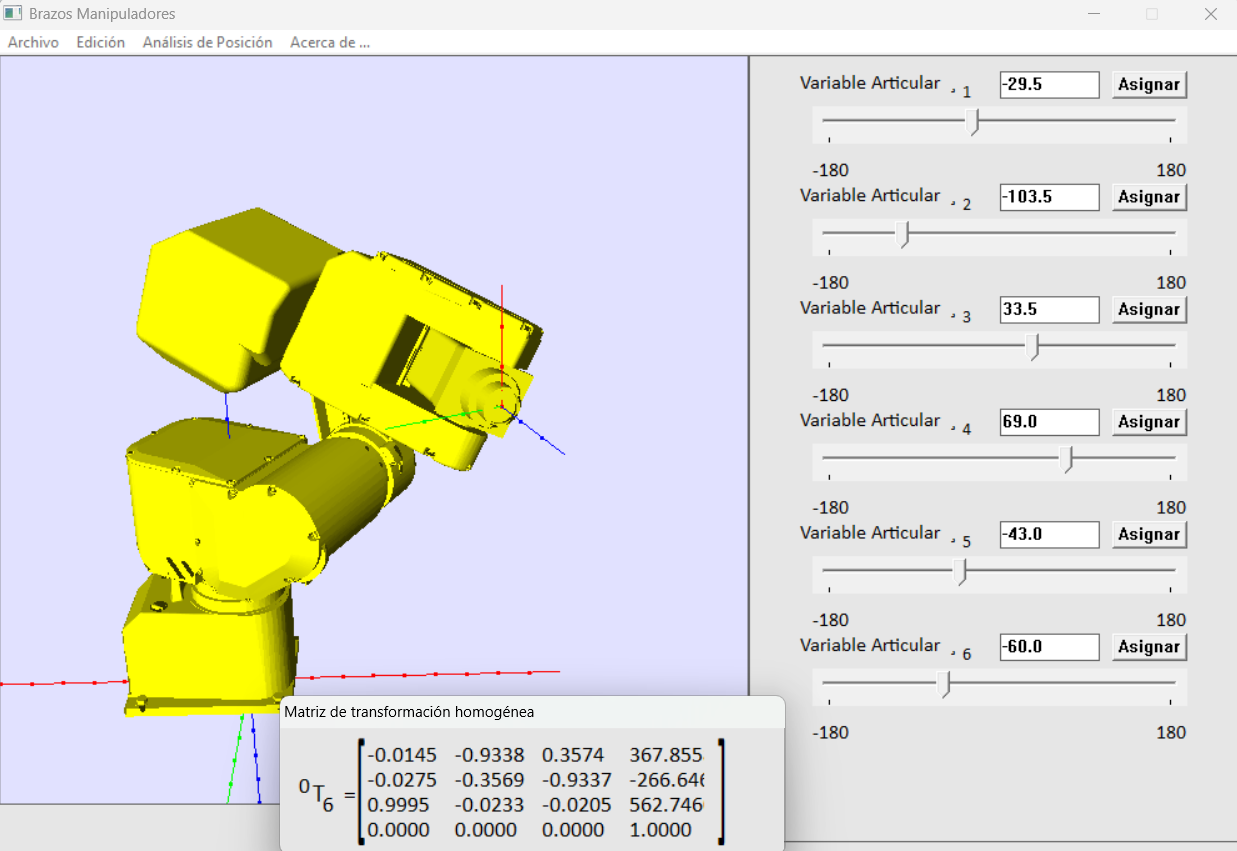Click matrix value 1.0000
1237x851 pixels.
point(660,830)
